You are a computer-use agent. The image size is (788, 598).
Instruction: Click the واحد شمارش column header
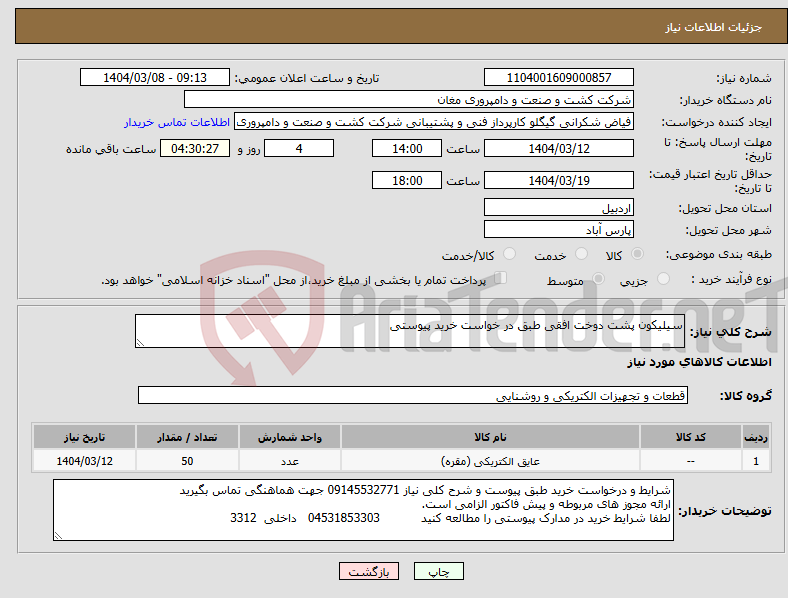(289, 437)
